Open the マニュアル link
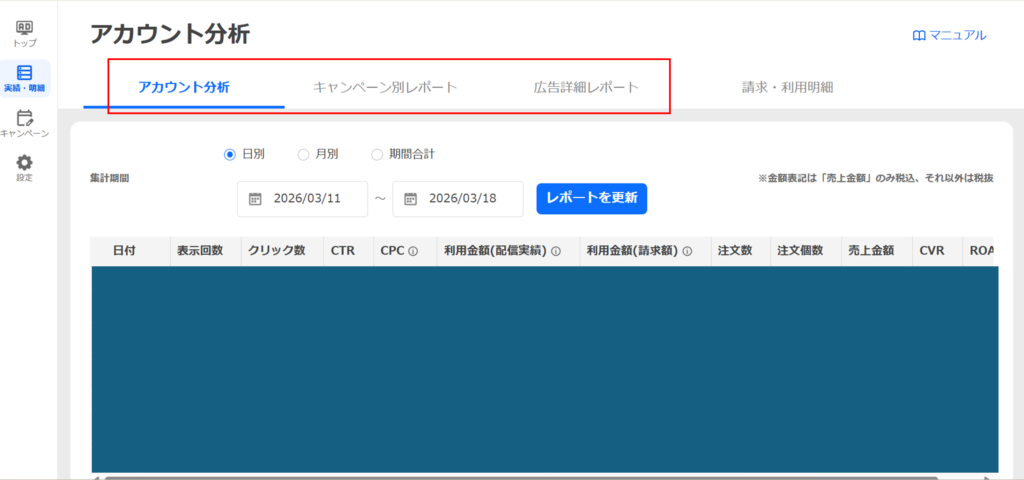The width and height of the screenshot is (1024, 480). (x=949, y=35)
